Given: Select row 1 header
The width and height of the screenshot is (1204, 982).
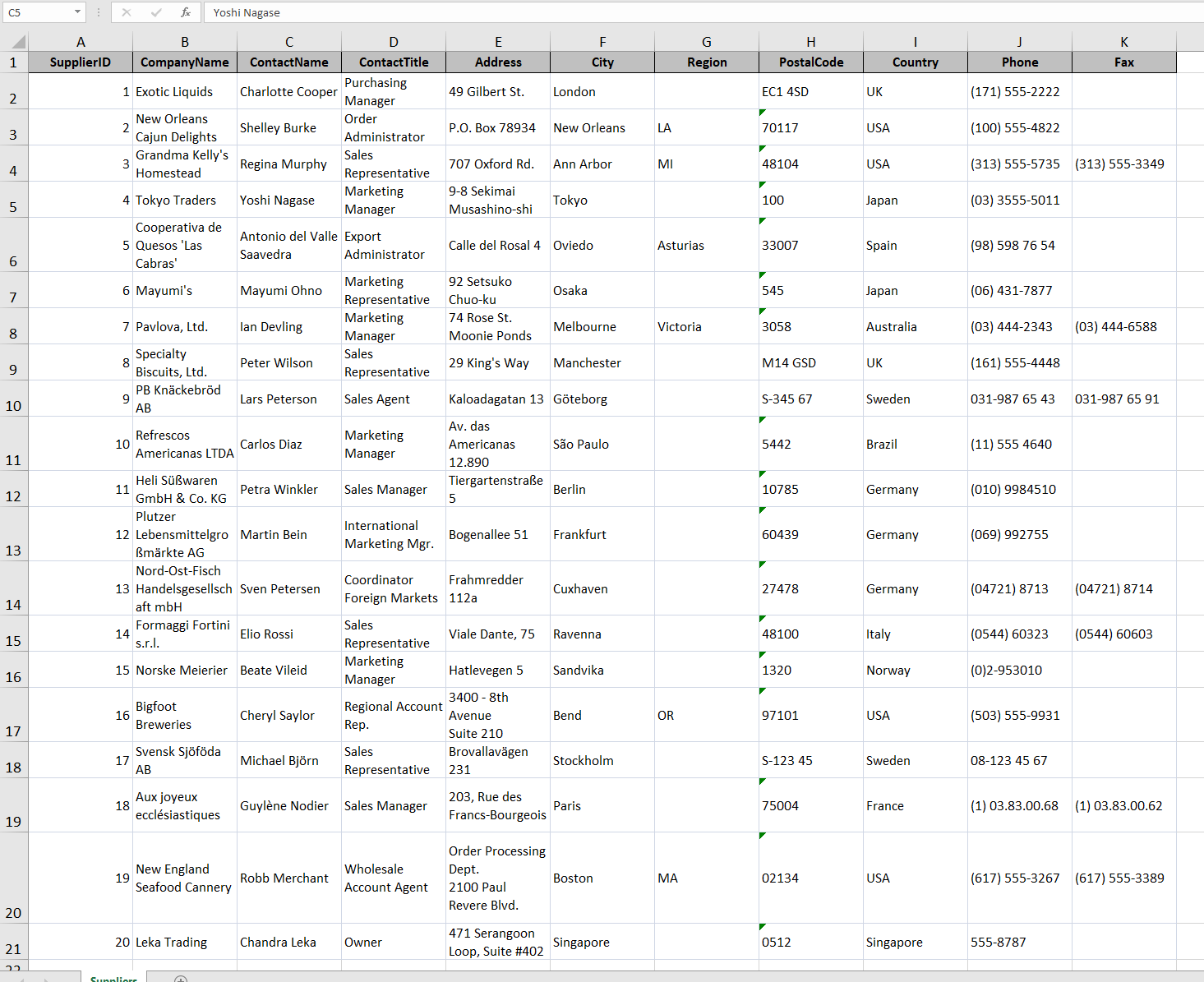Looking at the screenshot, I should pos(14,62).
